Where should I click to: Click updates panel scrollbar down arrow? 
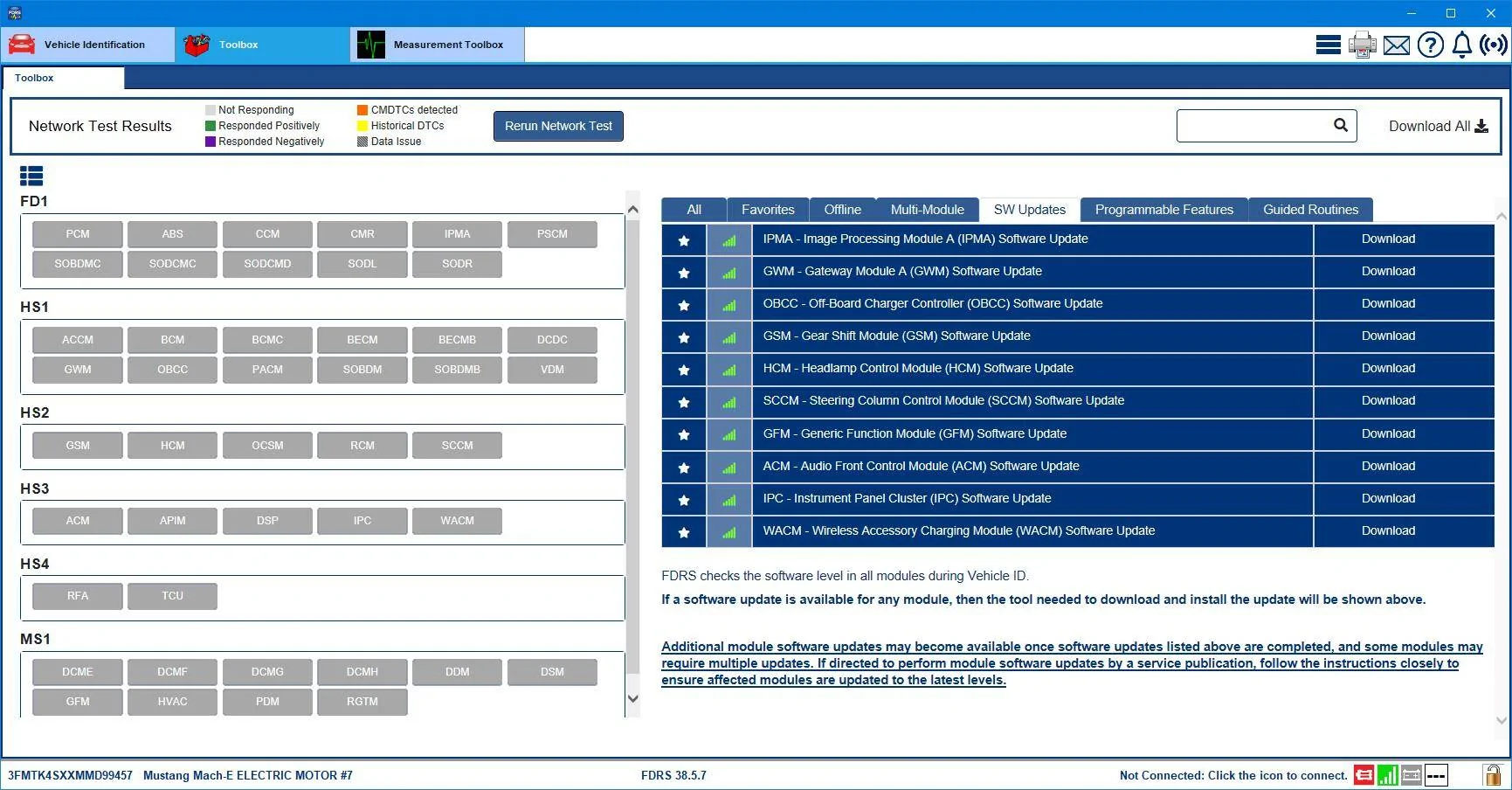(1502, 721)
